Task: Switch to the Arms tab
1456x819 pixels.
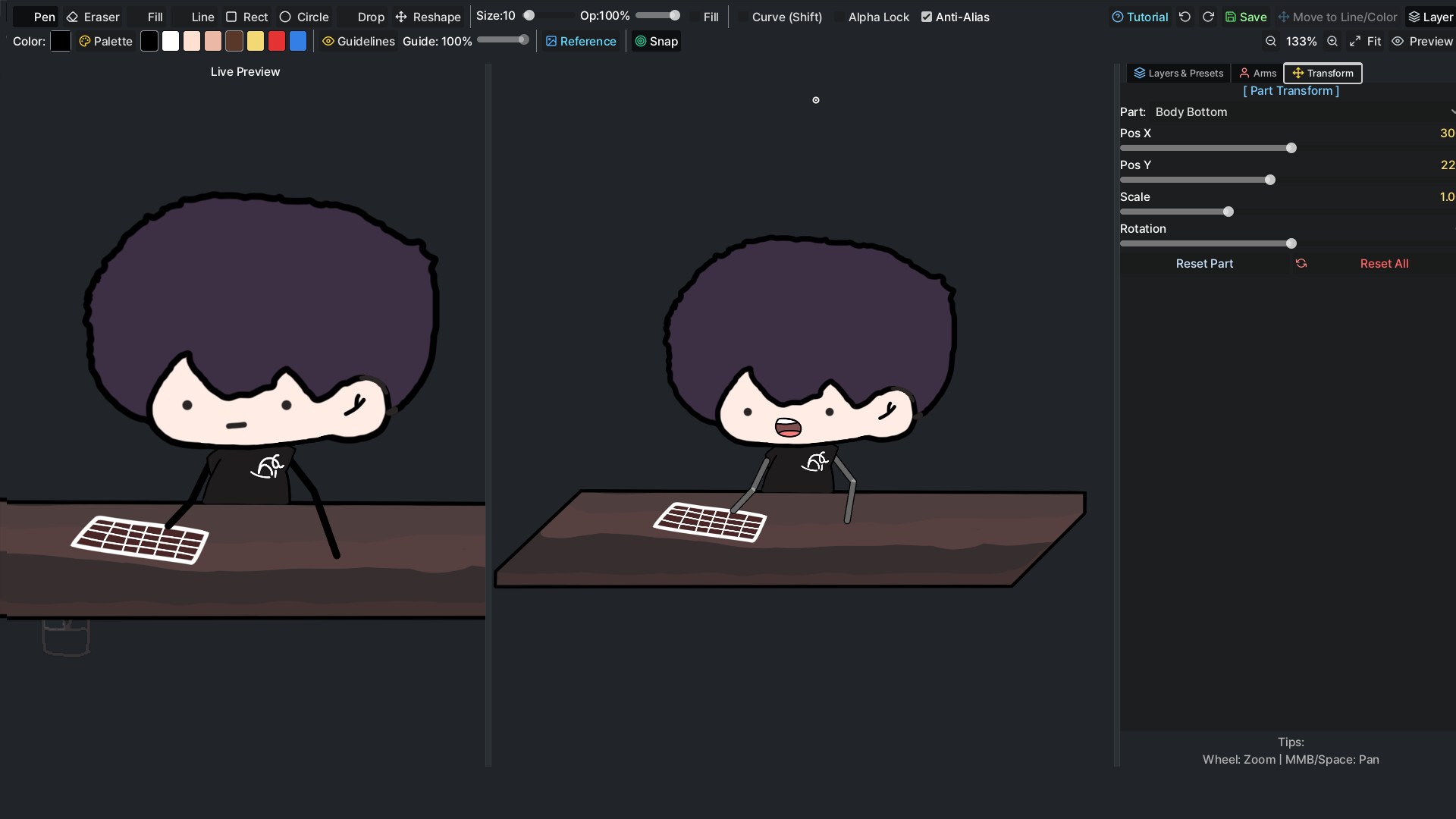Action: (1257, 73)
